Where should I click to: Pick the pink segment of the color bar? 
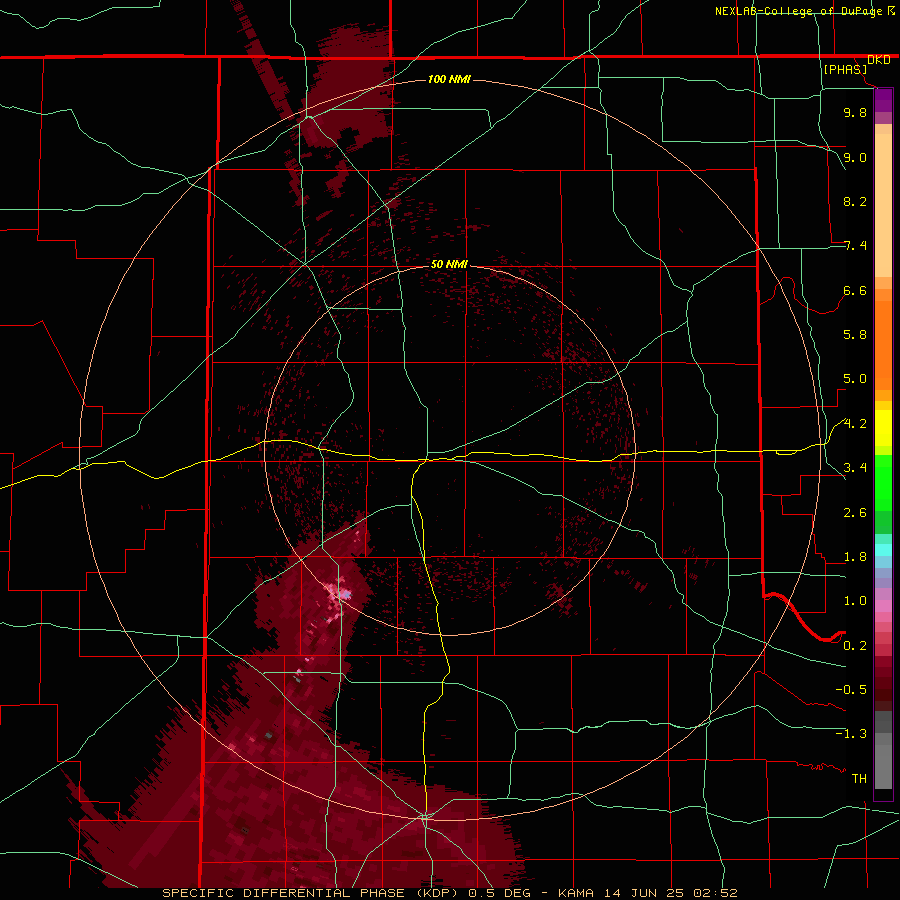(883, 606)
